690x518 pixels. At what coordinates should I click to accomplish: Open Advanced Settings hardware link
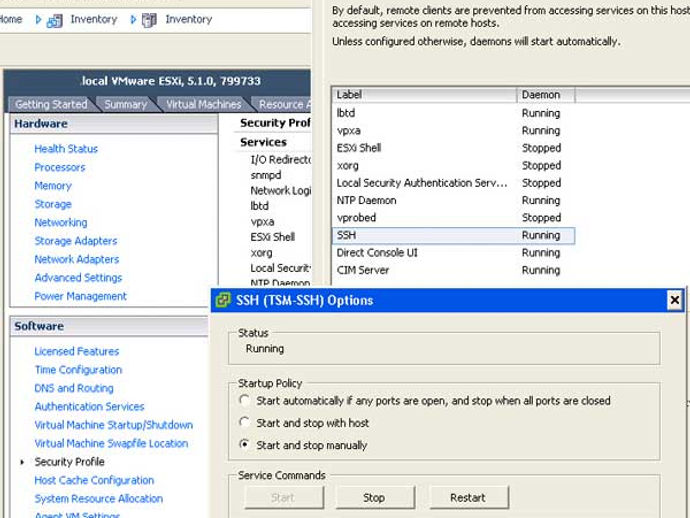point(78,278)
